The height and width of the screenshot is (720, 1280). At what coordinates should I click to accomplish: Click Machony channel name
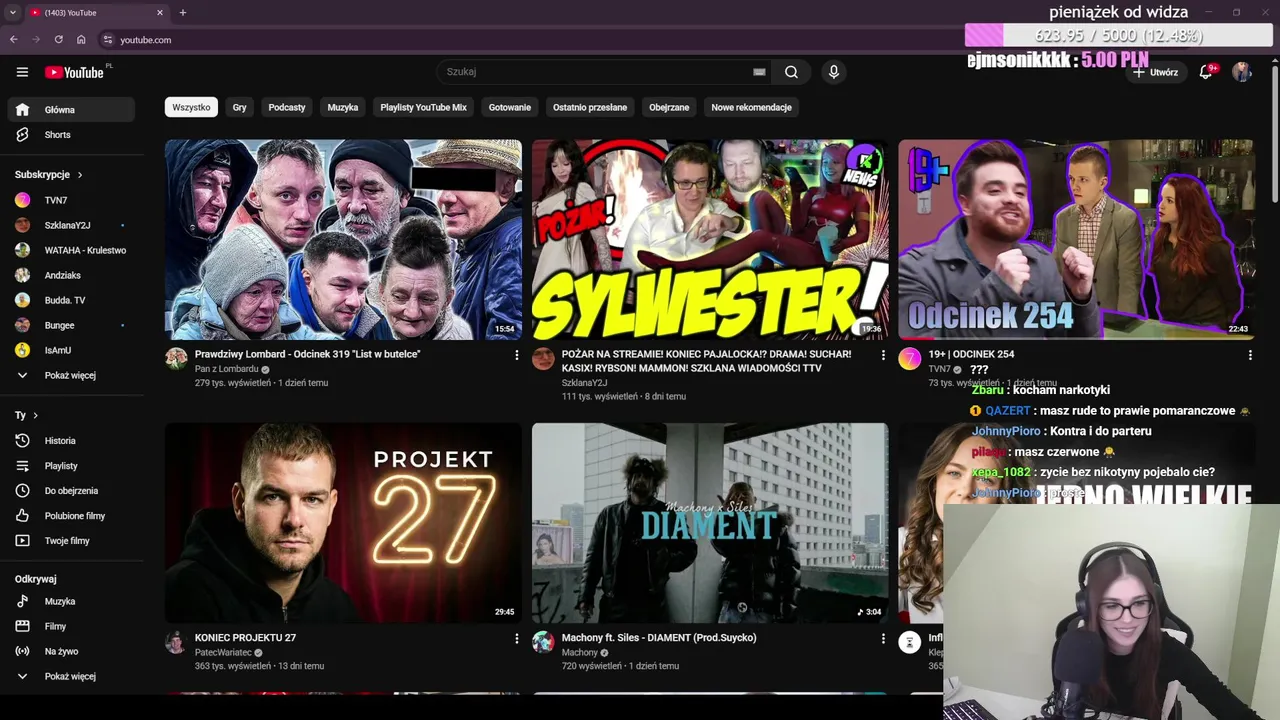point(580,652)
